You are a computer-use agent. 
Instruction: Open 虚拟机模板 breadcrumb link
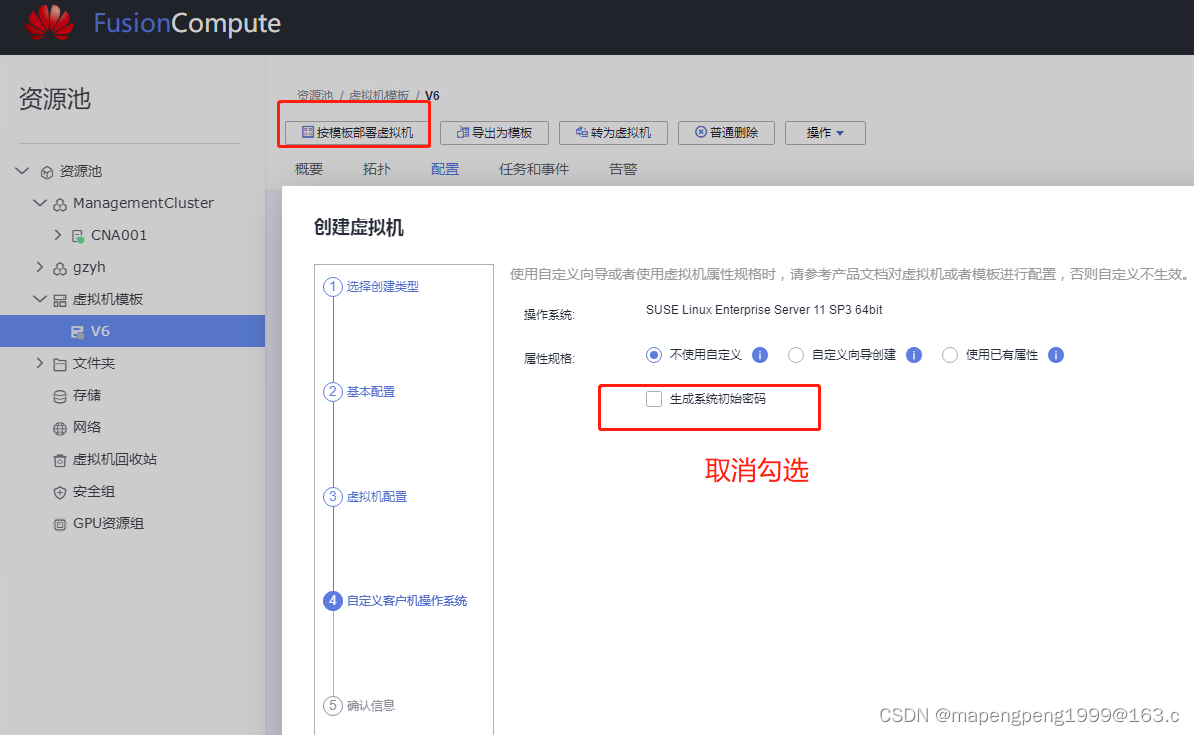[378, 95]
